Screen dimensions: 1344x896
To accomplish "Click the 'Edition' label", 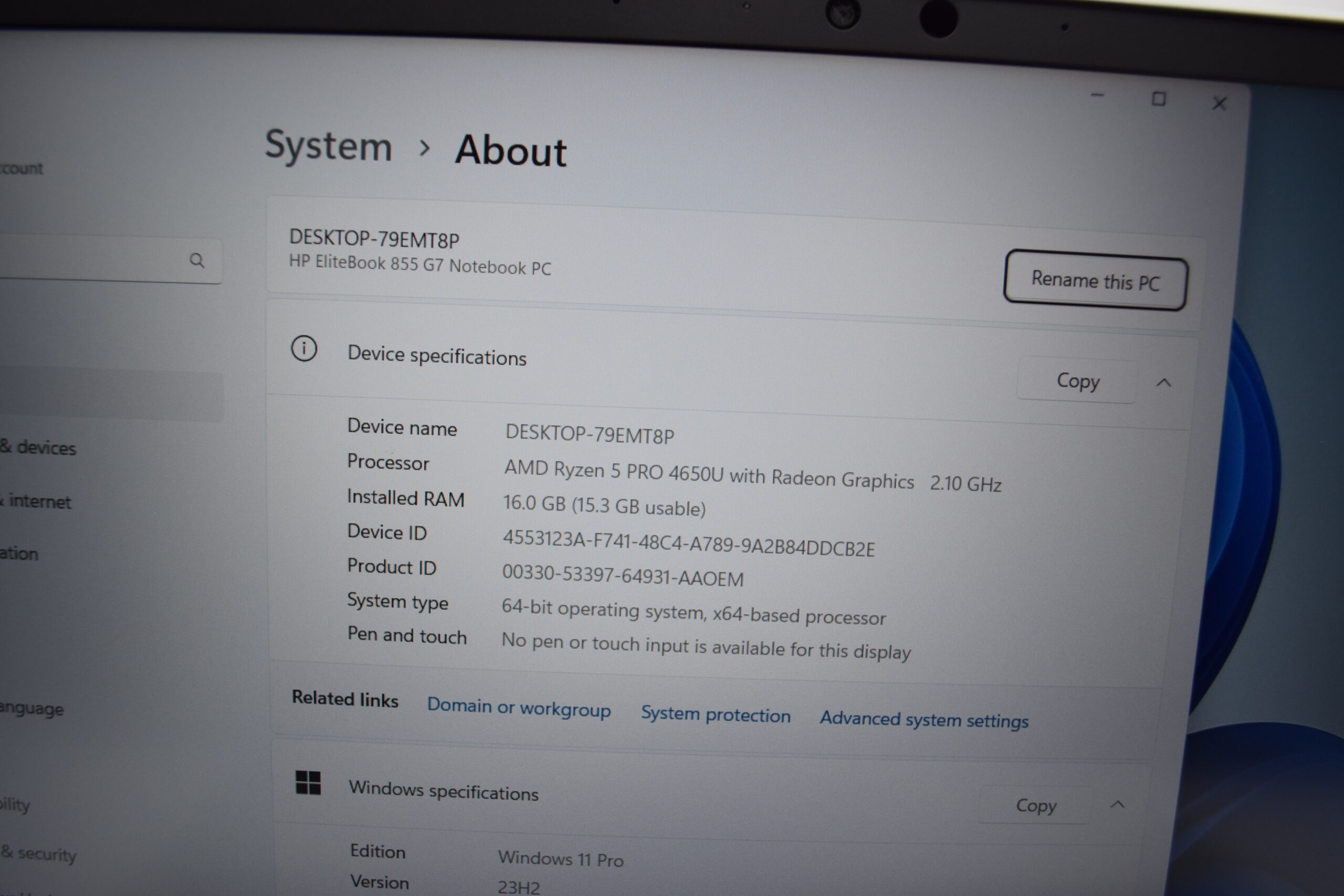I will click(377, 851).
